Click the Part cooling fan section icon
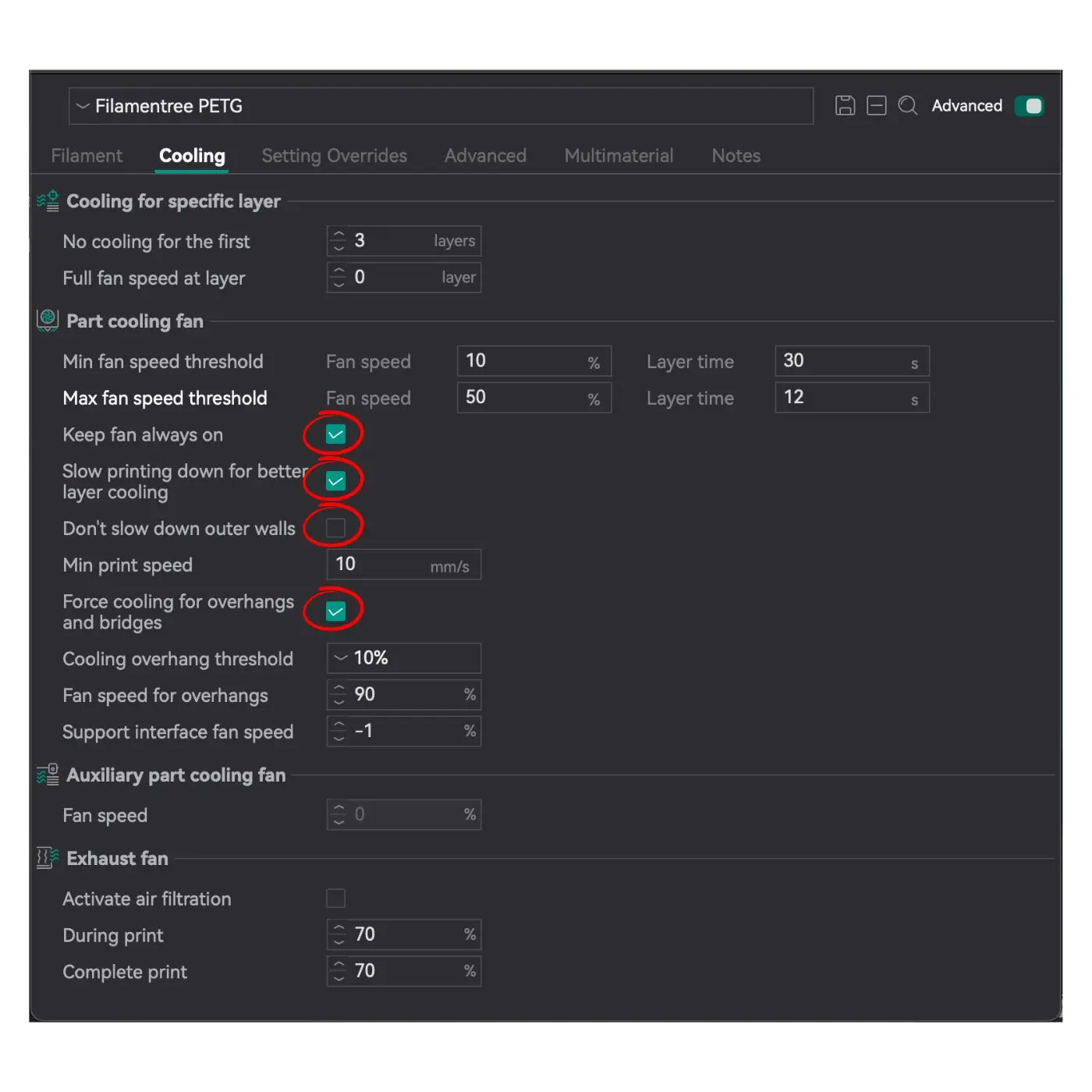Viewport: 1092px width, 1092px height. 48,321
